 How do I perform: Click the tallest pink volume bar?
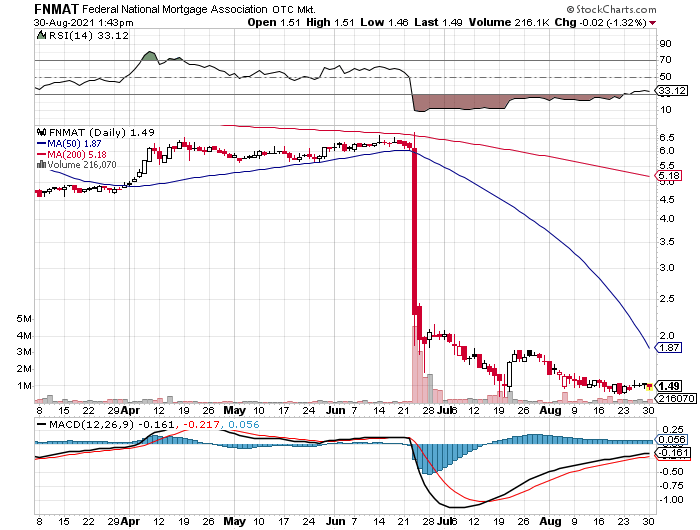coord(415,364)
